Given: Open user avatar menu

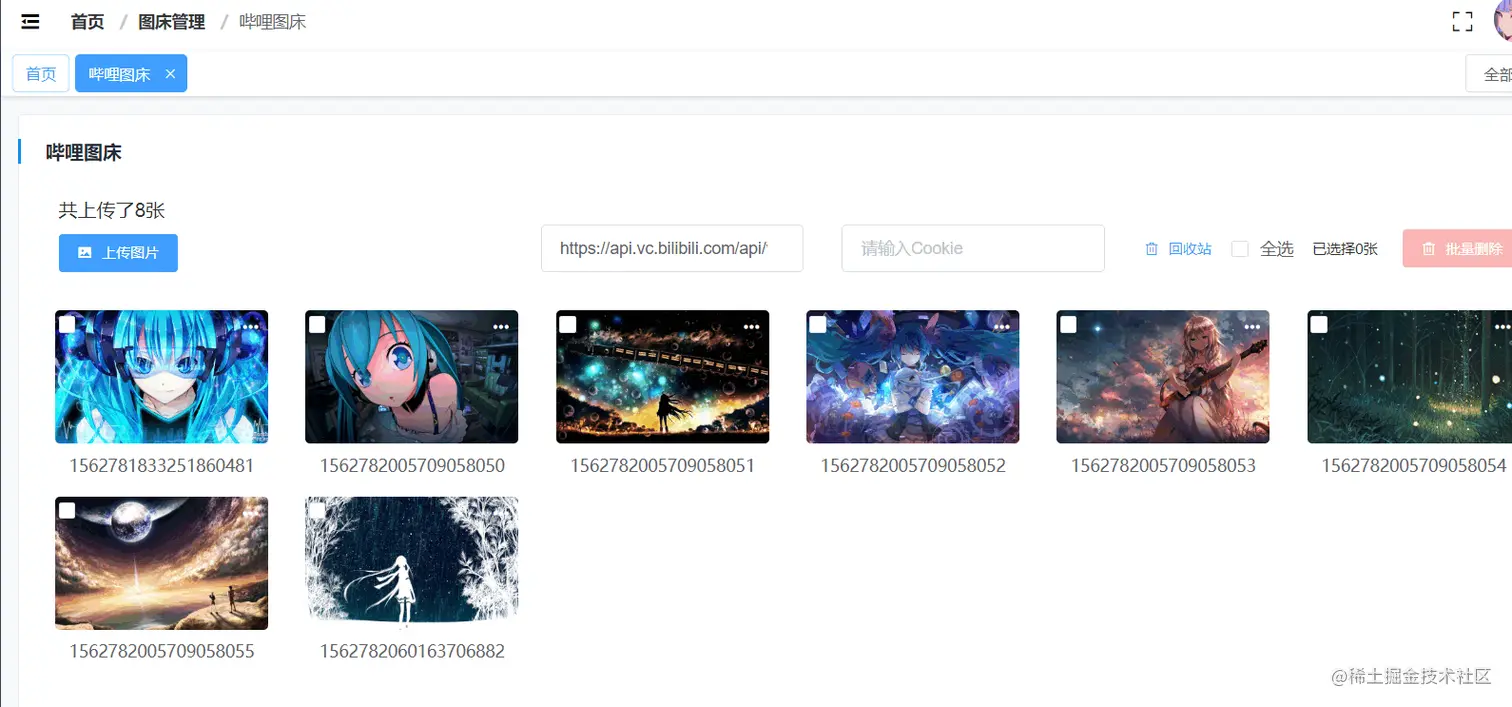Looking at the screenshot, I should [1503, 21].
